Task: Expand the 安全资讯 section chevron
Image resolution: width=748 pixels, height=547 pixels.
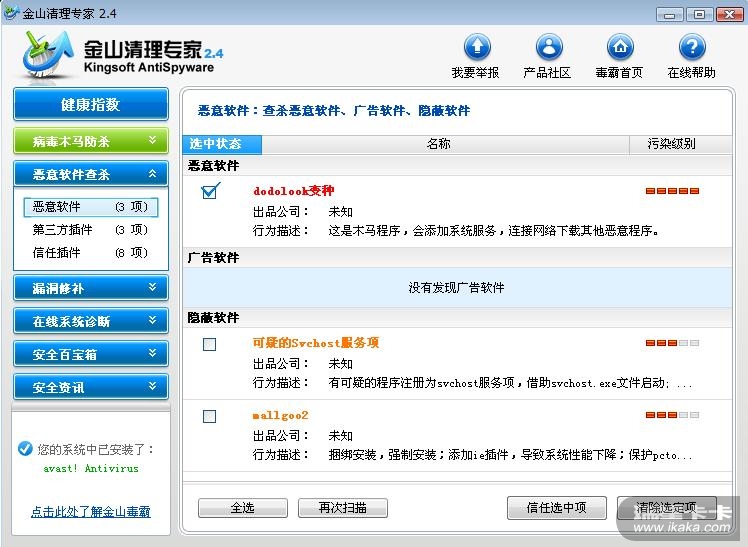Action: (153, 386)
